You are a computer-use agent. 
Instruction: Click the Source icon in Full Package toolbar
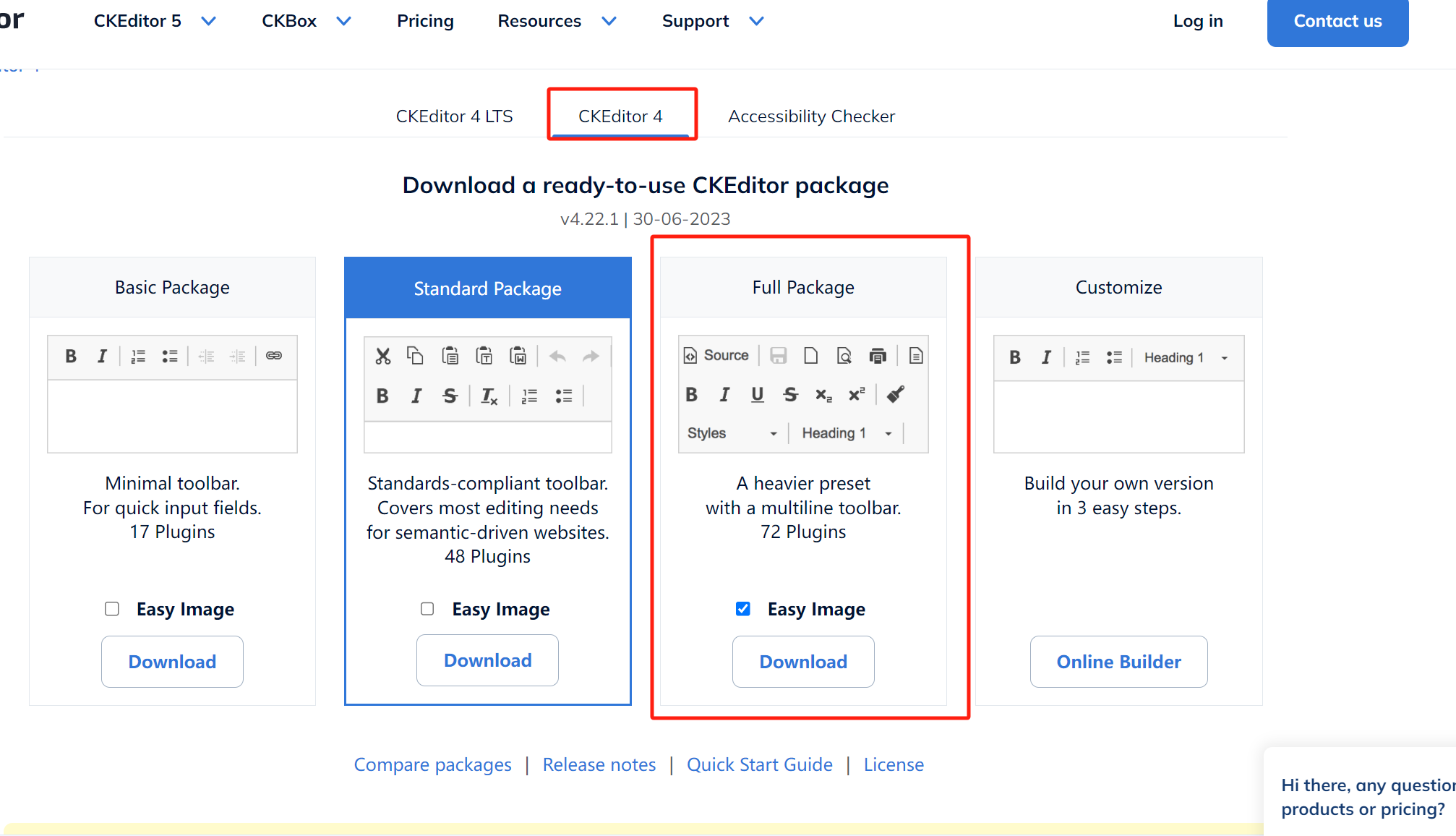click(716, 355)
